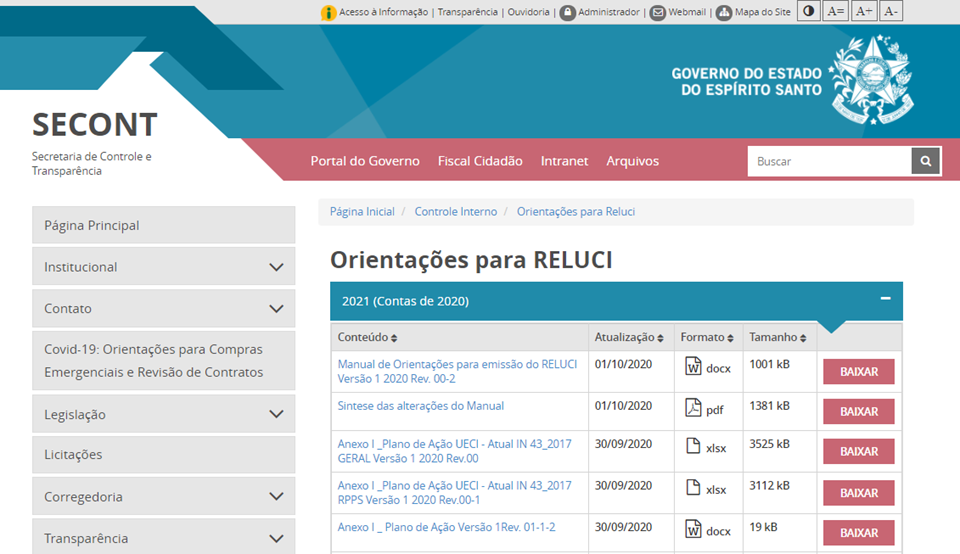Sort the table by Atualização column

click(x=629, y=338)
